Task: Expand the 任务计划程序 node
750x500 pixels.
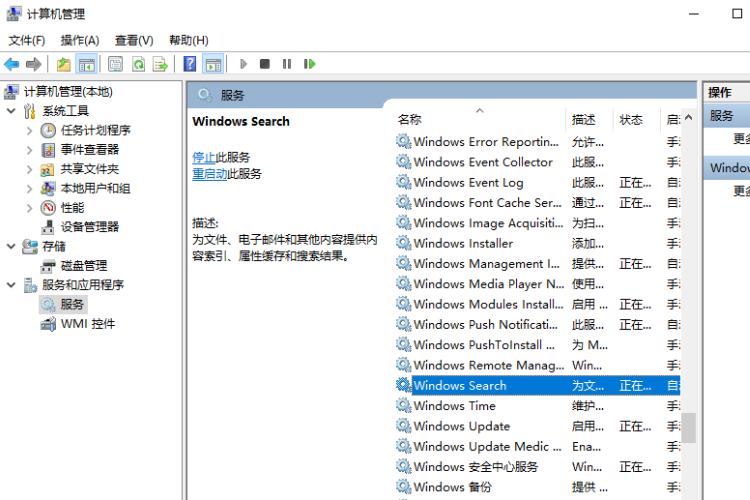Action: pyautogui.click(x=29, y=130)
